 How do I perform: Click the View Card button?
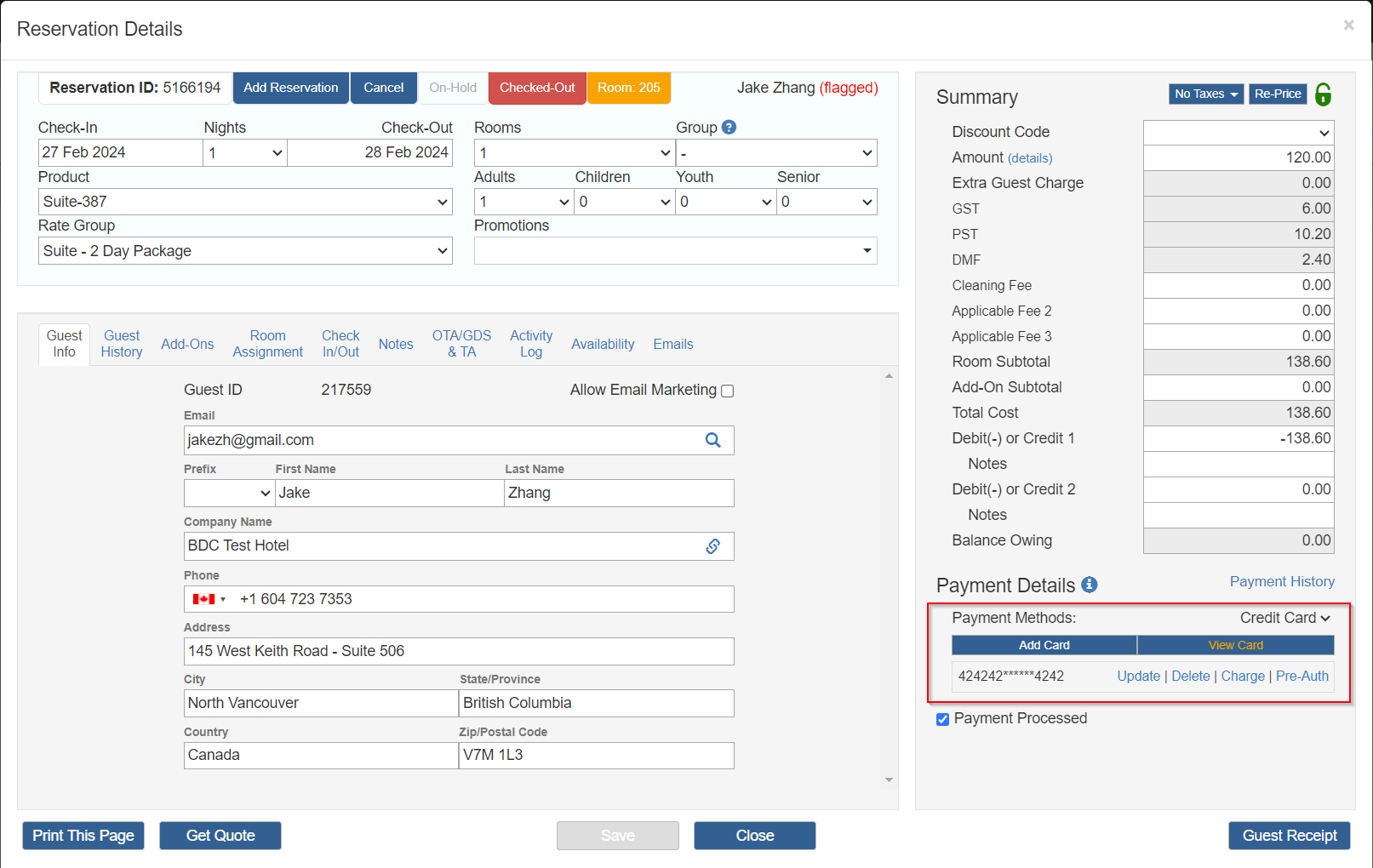click(x=1236, y=645)
